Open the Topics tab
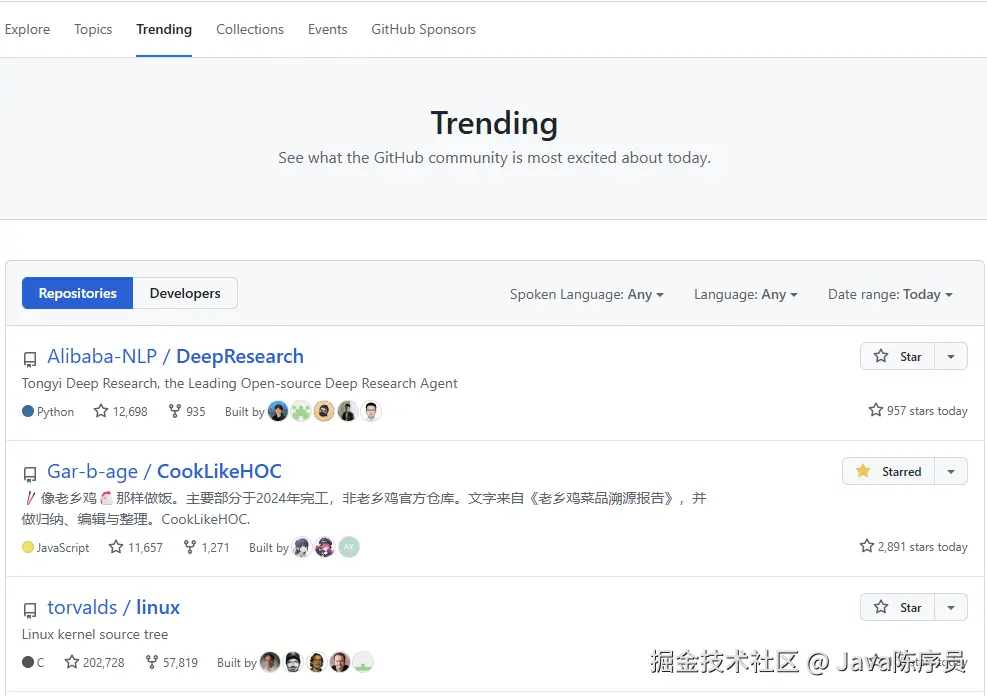 point(93,30)
